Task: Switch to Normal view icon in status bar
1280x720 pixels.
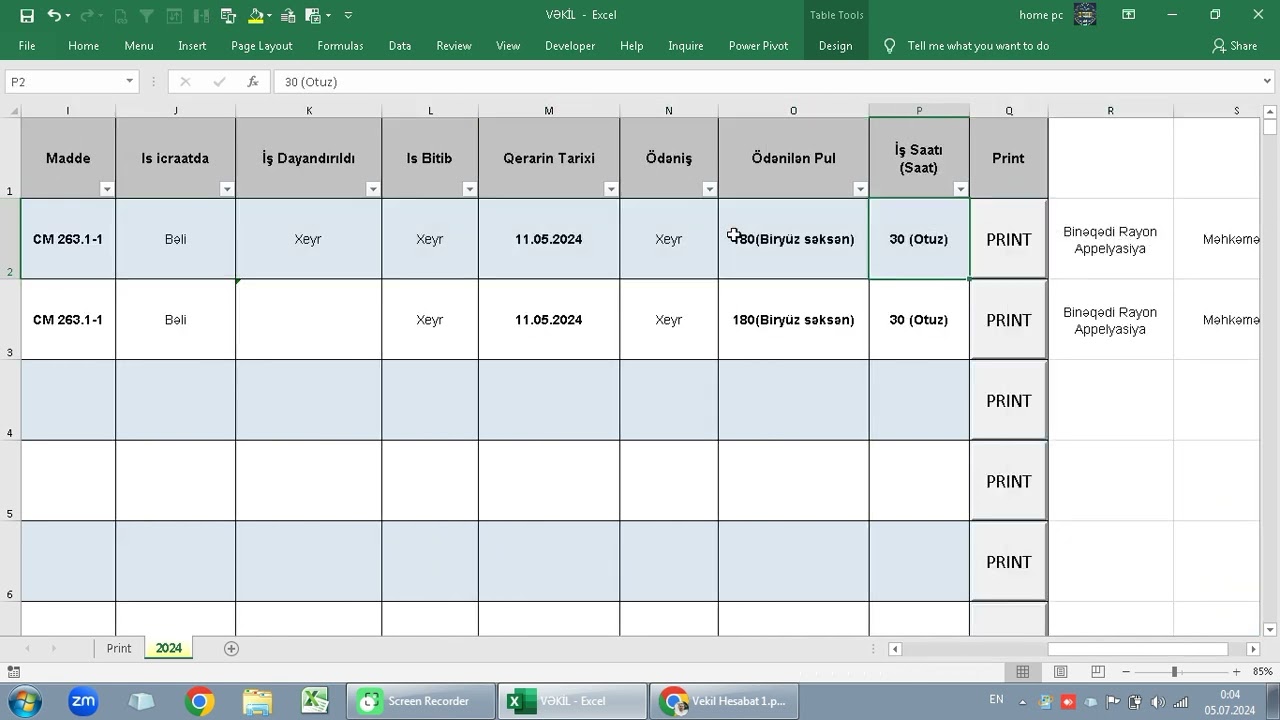Action: 1023,672
